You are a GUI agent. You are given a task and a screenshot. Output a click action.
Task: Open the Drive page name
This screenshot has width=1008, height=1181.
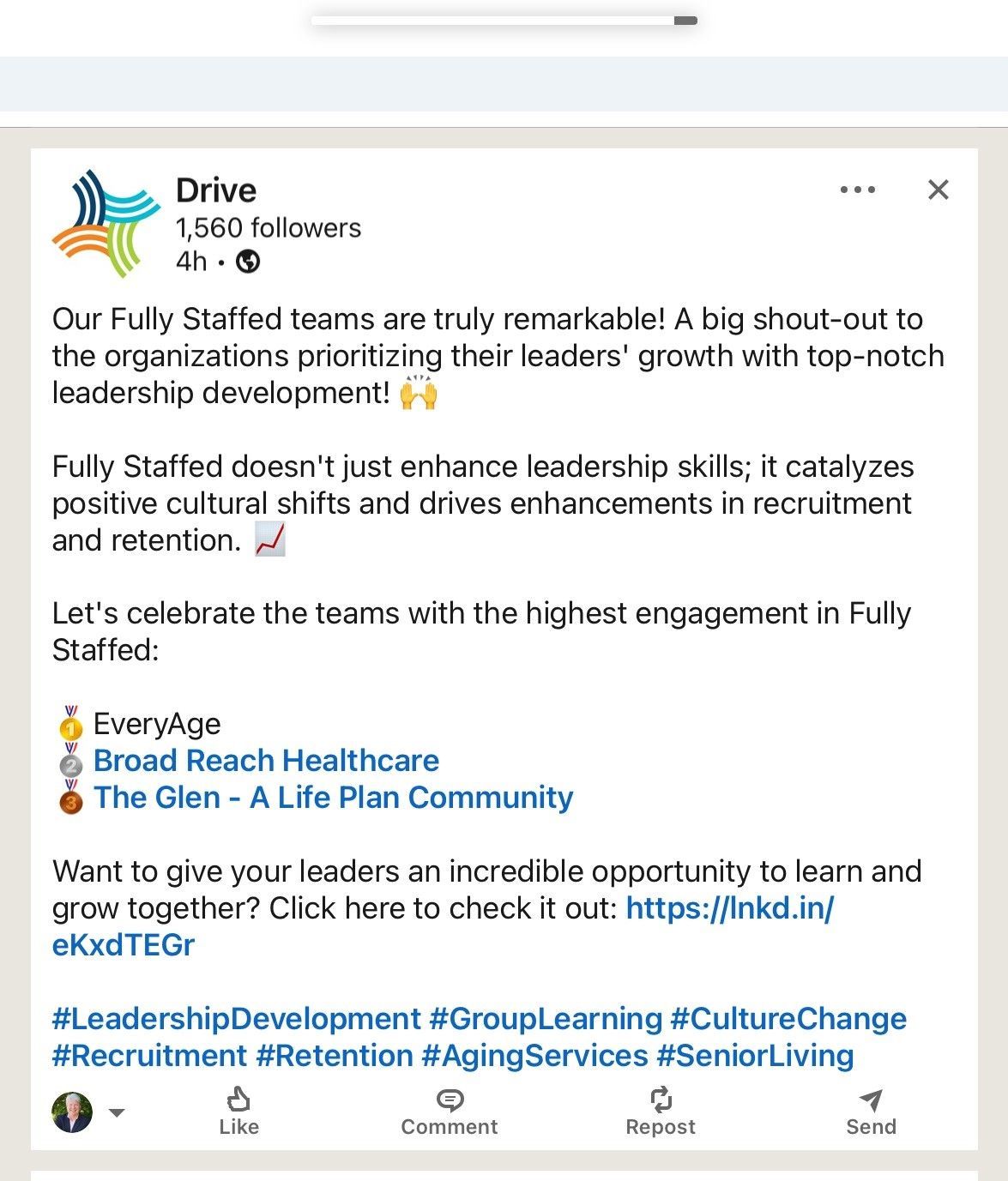[216, 190]
